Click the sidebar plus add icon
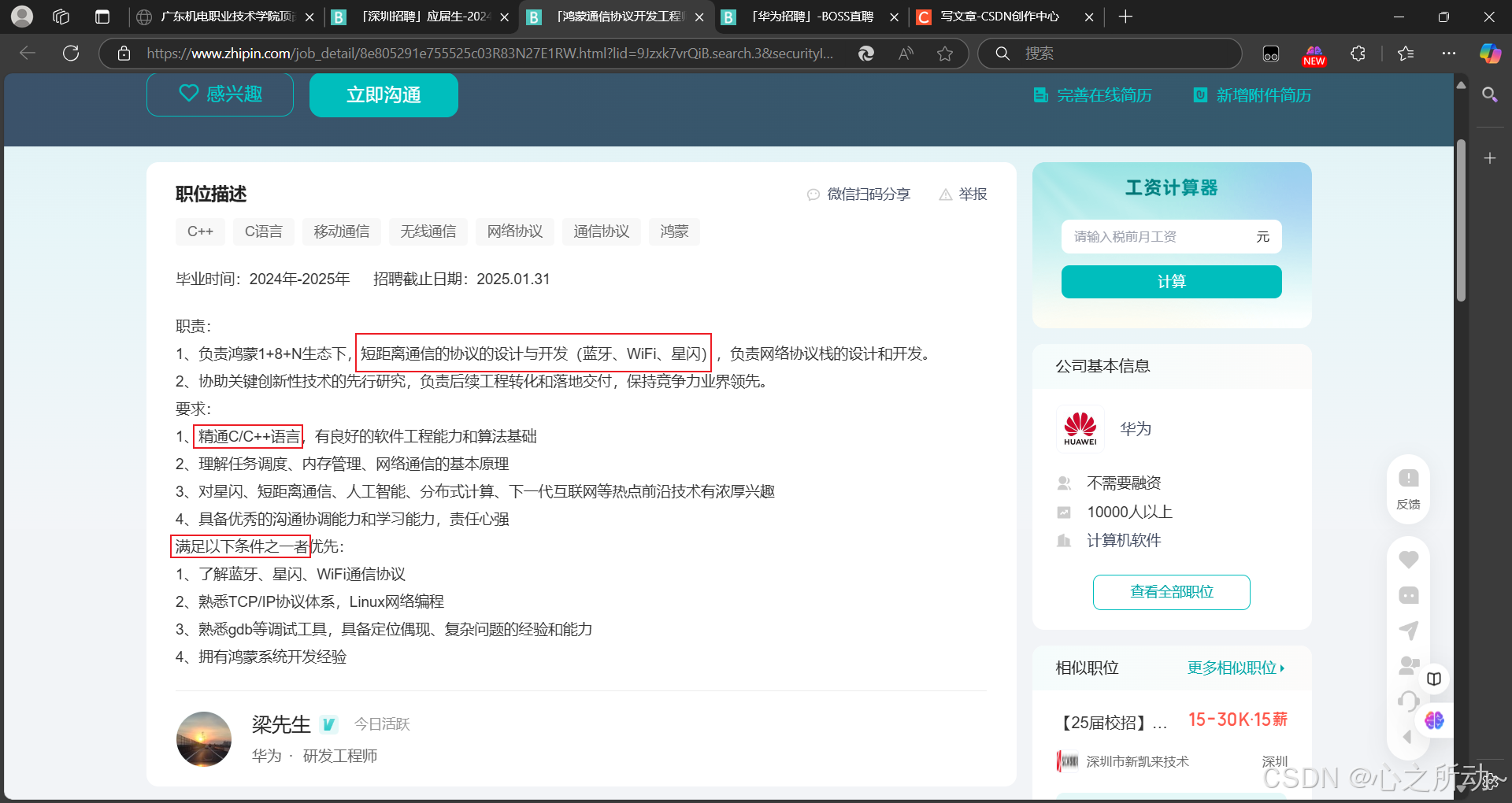Screen dimensions: 1512x803 (x=1490, y=158)
